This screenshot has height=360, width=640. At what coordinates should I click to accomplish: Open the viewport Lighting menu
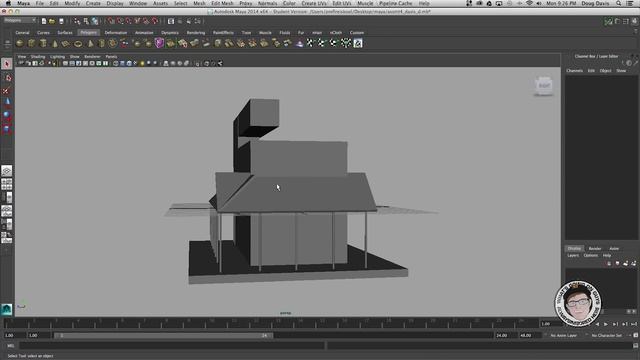click(x=58, y=57)
